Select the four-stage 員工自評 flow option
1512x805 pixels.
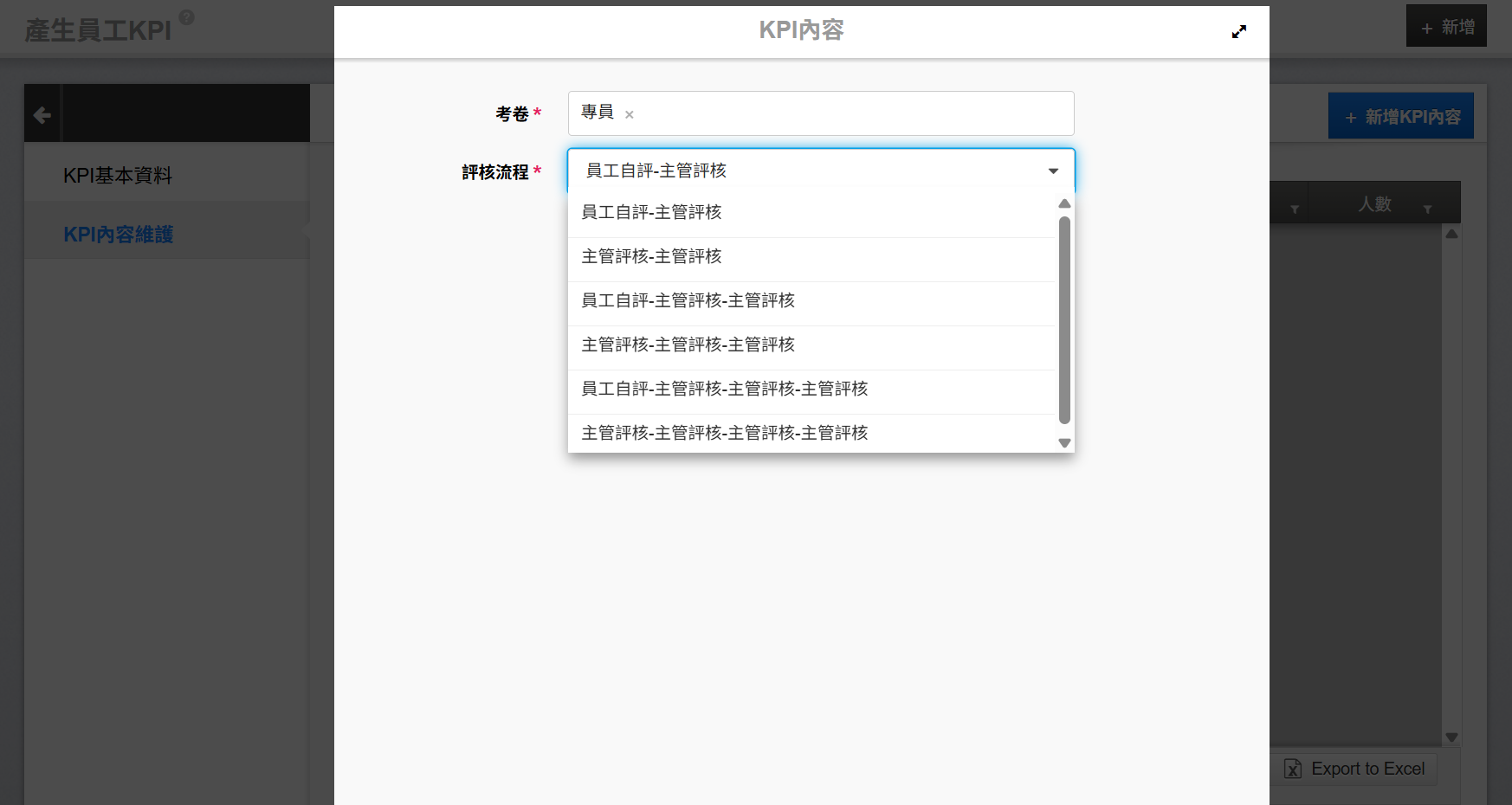tap(724, 390)
